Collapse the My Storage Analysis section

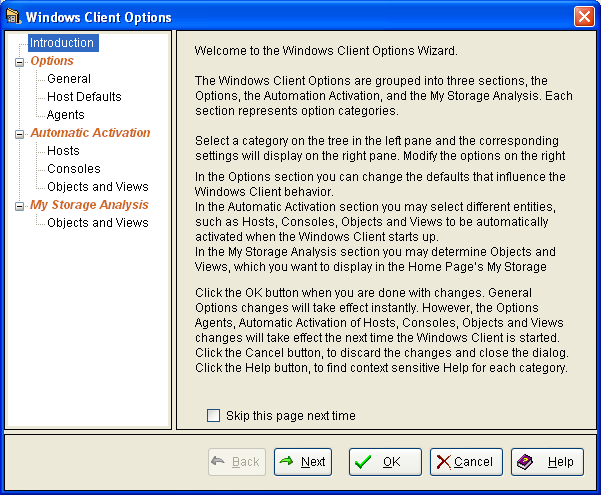pos(19,207)
